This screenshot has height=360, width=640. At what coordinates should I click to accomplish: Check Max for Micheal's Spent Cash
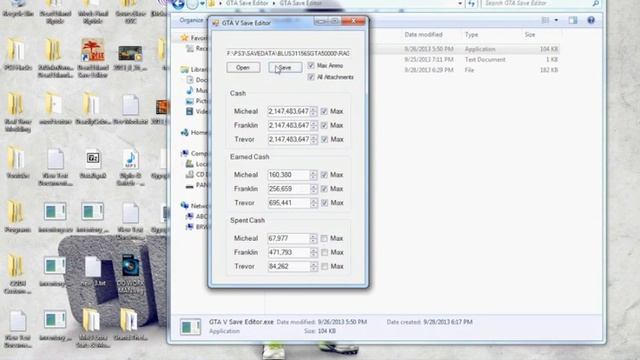click(x=324, y=238)
